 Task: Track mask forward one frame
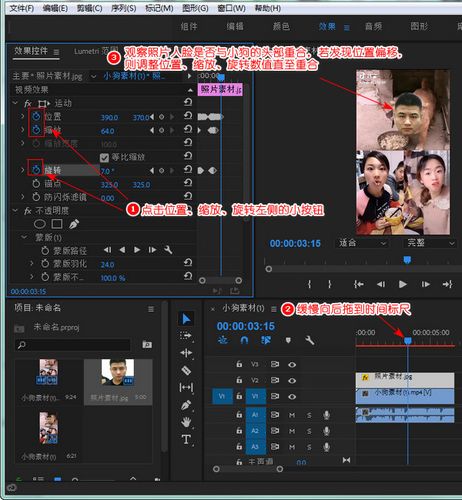152,250
